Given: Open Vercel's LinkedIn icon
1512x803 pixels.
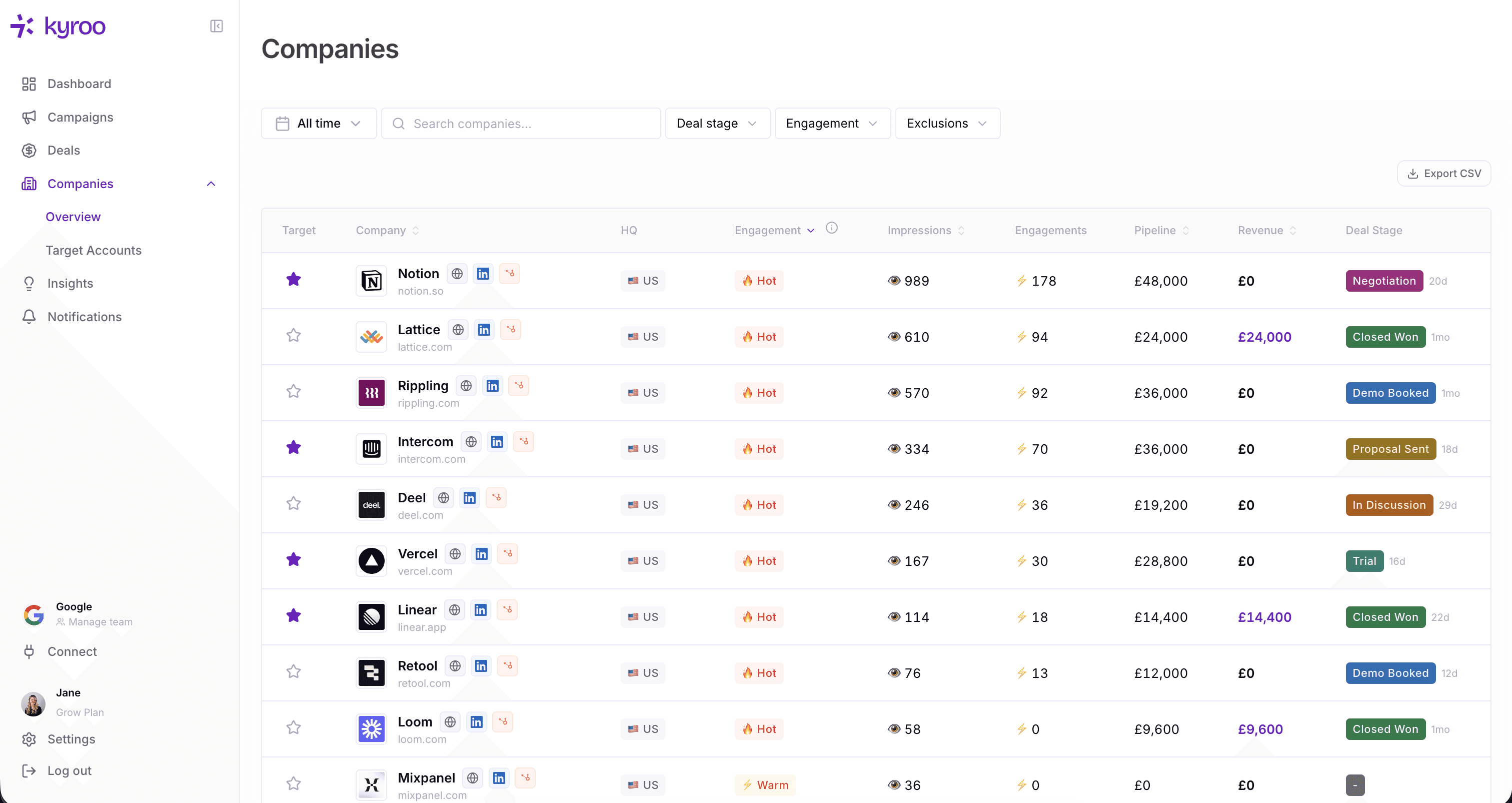Looking at the screenshot, I should click(x=481, y=553).
